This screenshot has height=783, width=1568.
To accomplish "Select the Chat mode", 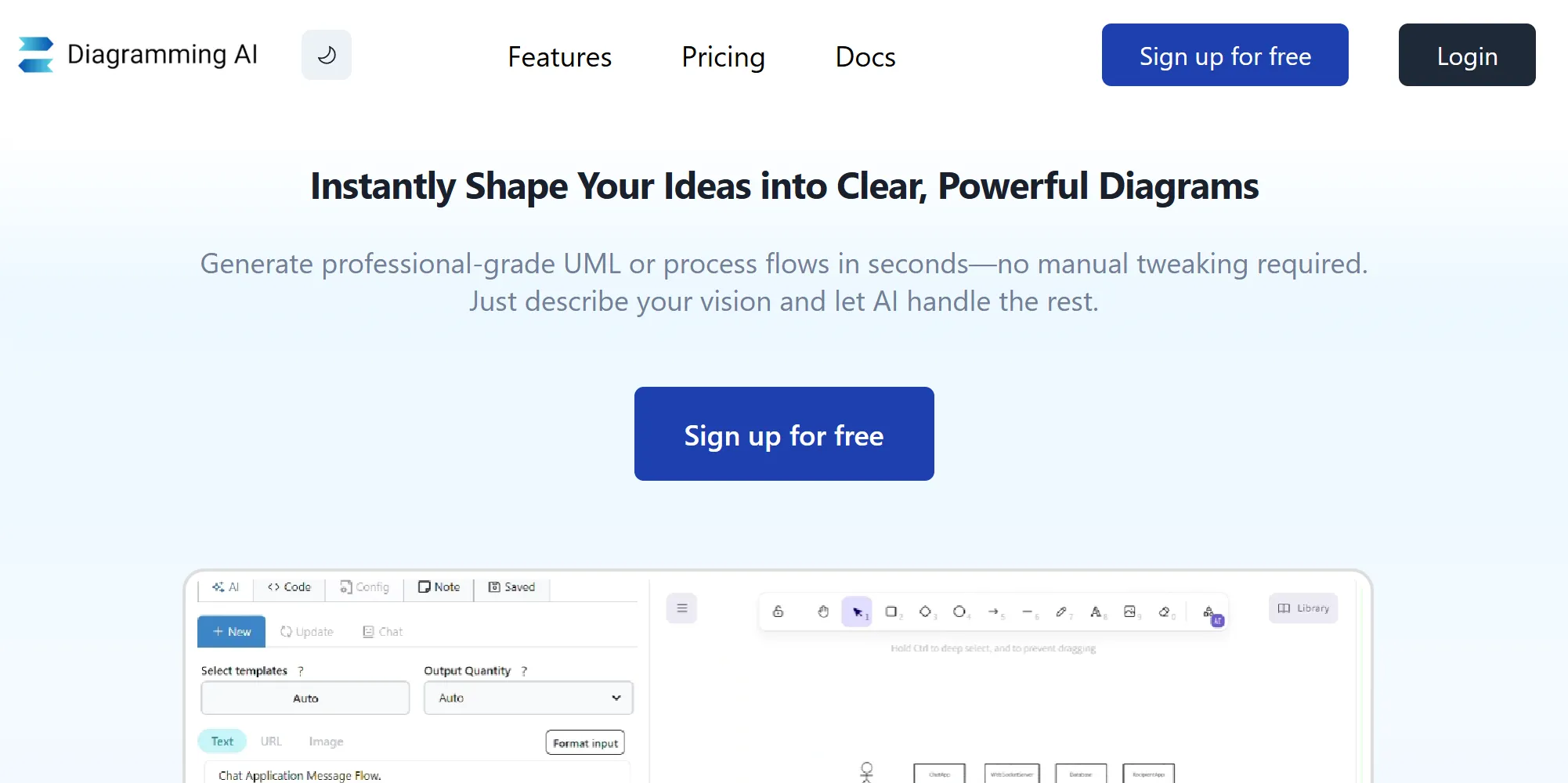I will (383, 632).
